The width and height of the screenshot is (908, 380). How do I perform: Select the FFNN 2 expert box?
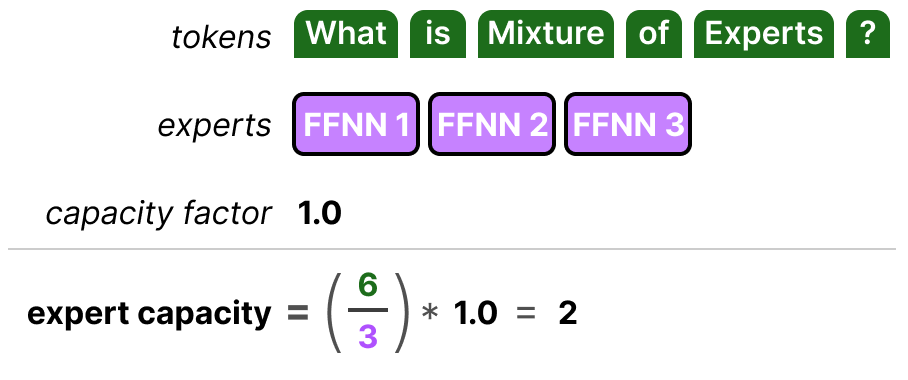pyautogui.click(x=492, y=124)
